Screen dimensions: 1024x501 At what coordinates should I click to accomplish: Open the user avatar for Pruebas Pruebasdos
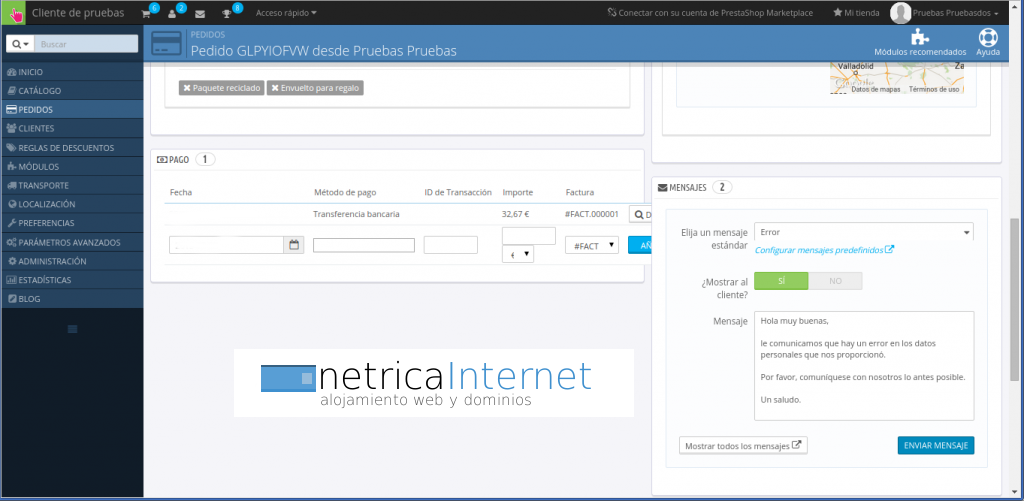[x=900, y=13]
